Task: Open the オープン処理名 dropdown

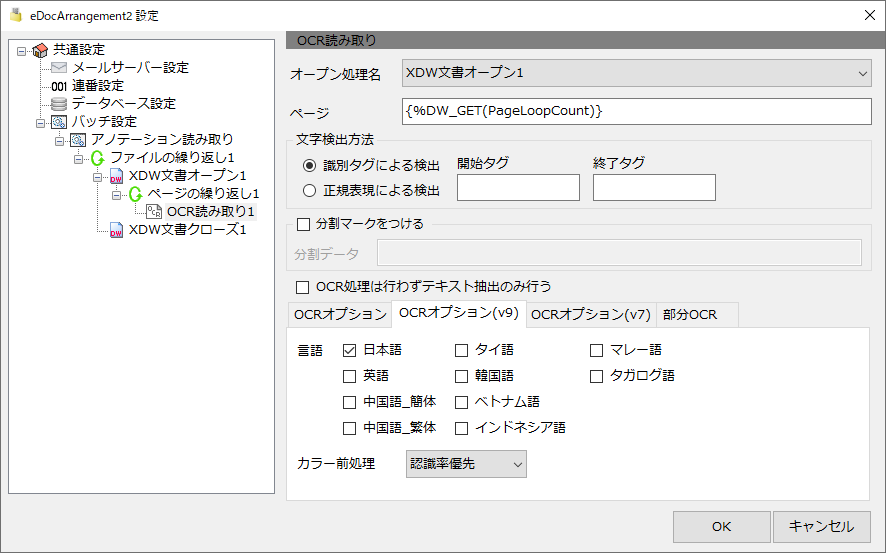Action: point(637,73)
